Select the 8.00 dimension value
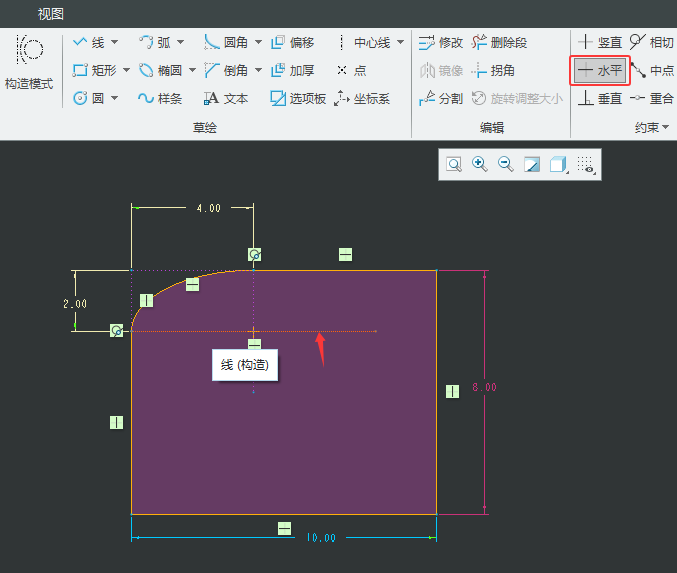 (x=484, y=387)
